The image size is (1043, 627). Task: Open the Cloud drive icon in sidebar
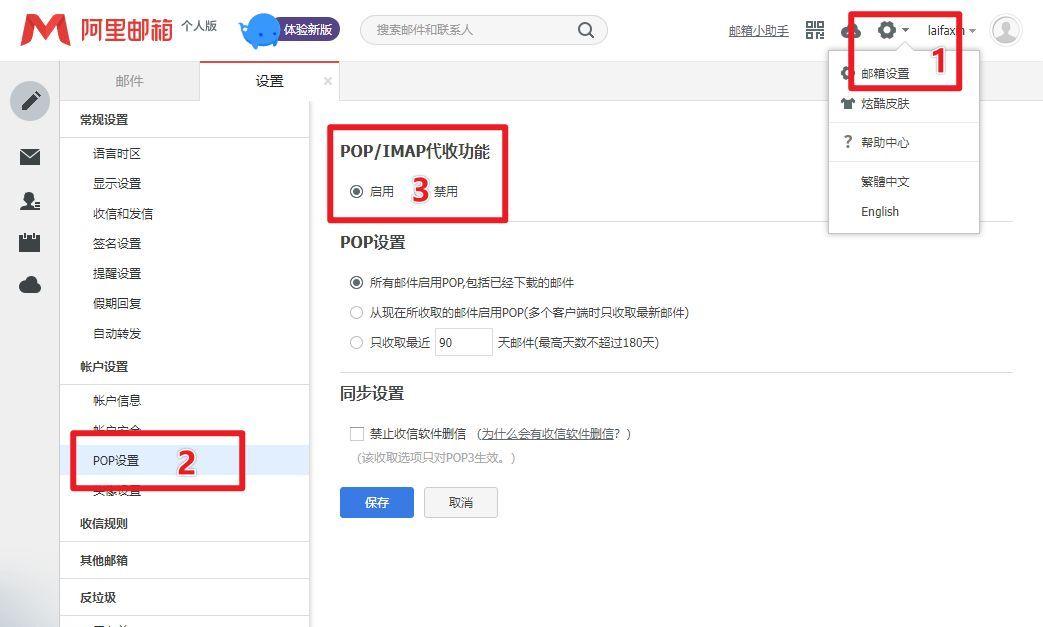coord(29,284)
